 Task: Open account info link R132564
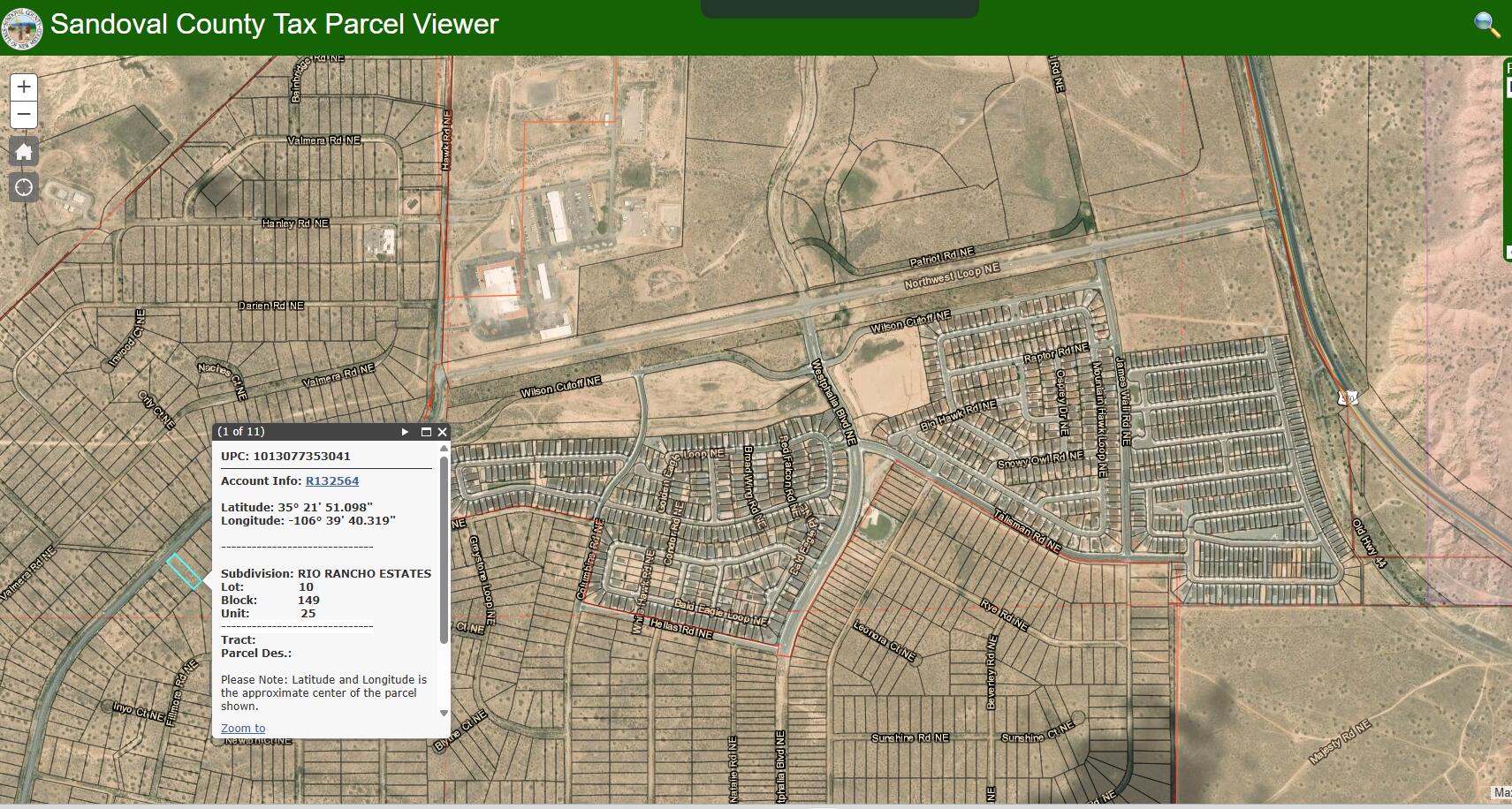click(x=332, y=481)
